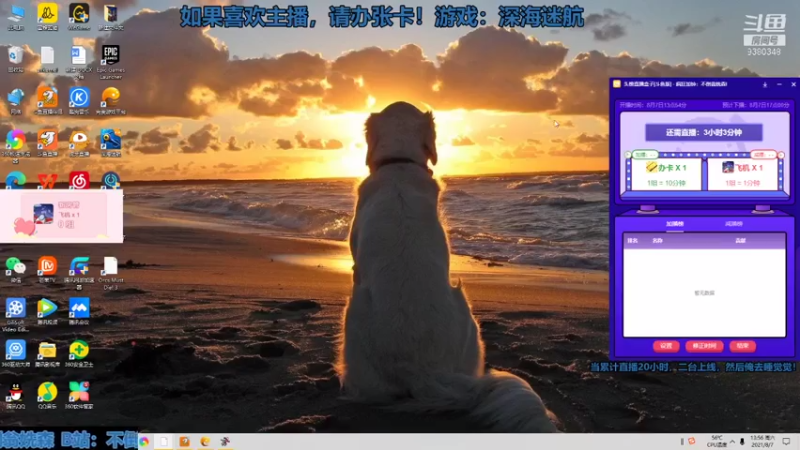Open the blue circular-dial shortcut beside NetEase Music
This screenshot has width=800, height=450.
[110, 180]
